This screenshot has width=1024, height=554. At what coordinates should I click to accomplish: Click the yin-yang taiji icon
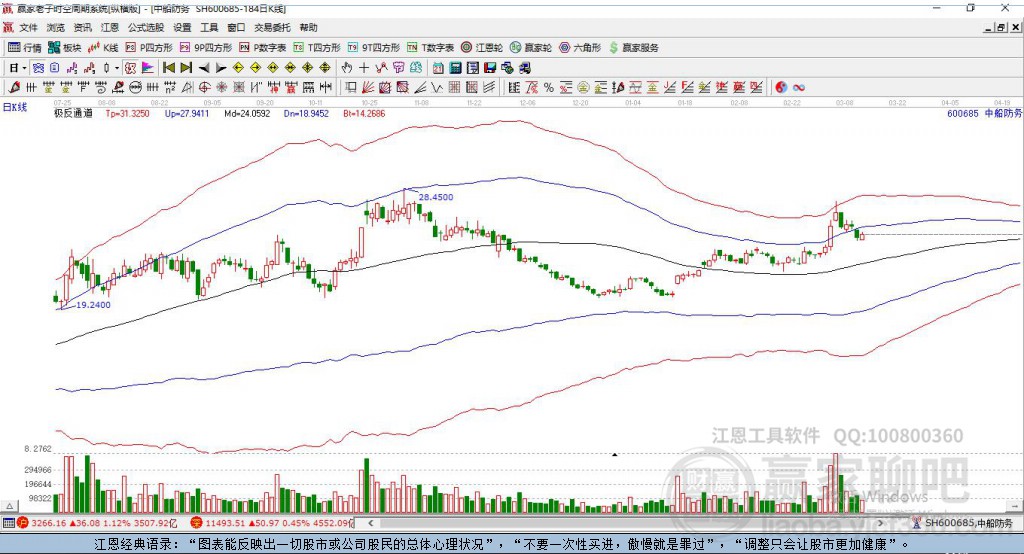[x=781, y=88]
